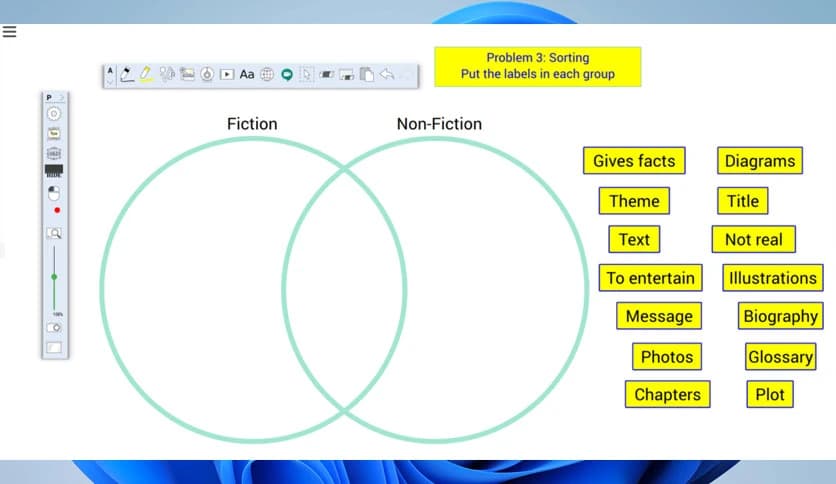Image resolution: width=836 pixels, height=484 pixels.
Task: Click the globe web icon
Action: tap(267, 75)
